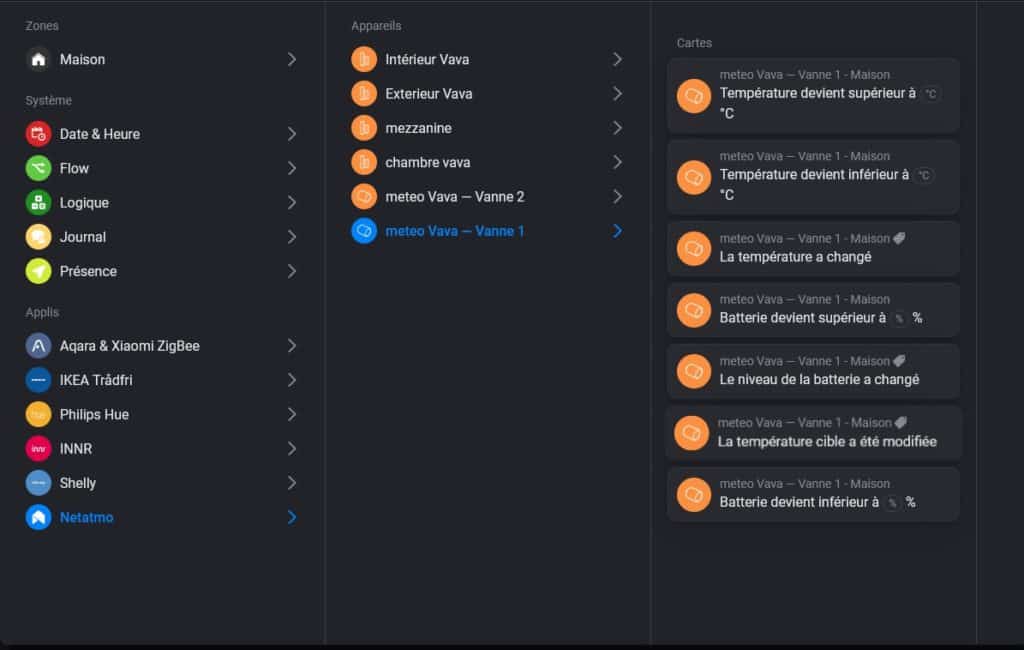Click the Exterieur Vava device icon
Viewport: 1024px width, 650px height.
tap(364, 93)
